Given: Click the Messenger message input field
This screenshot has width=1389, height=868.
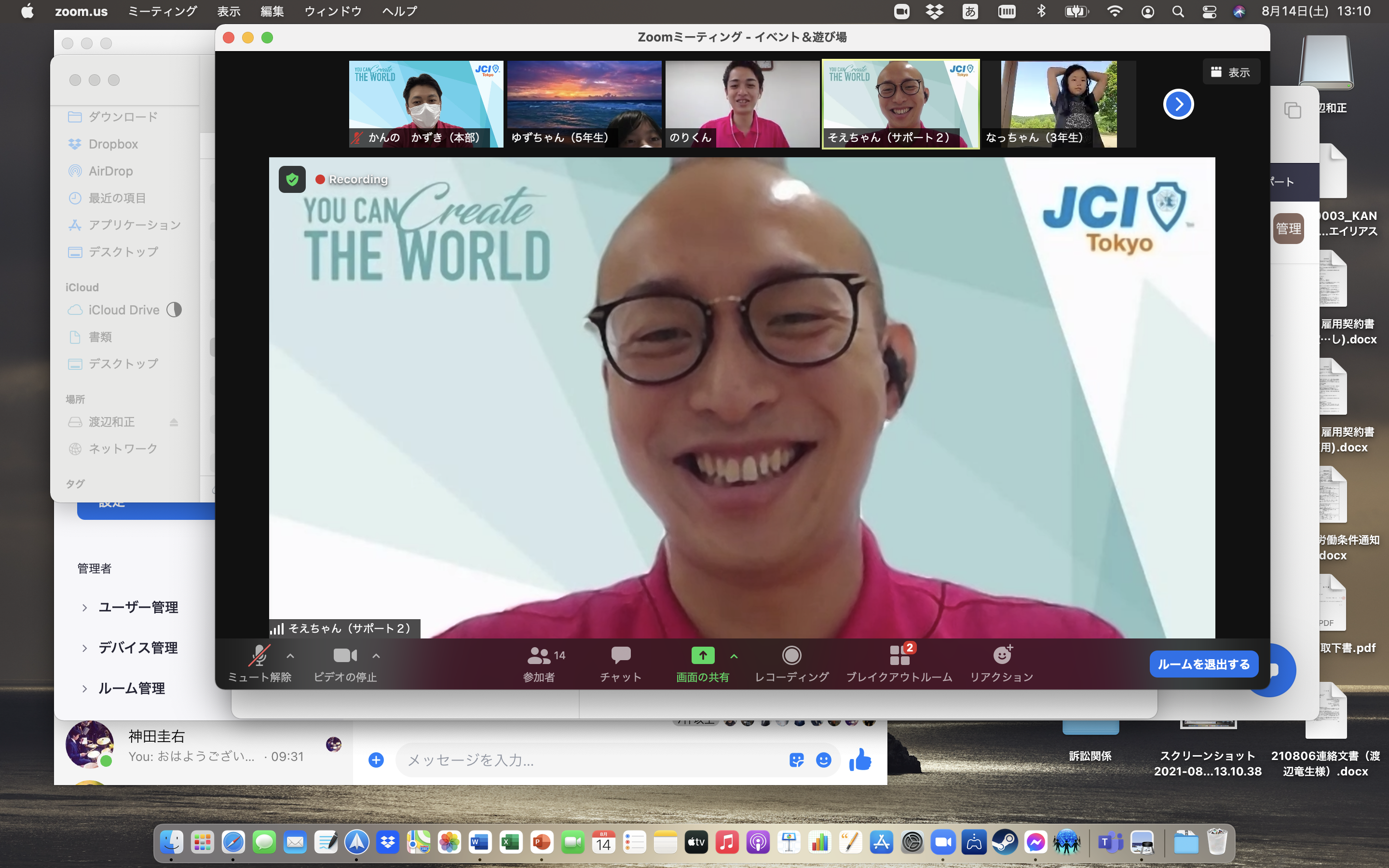Looking at the screenshot, I should [591, 760].
